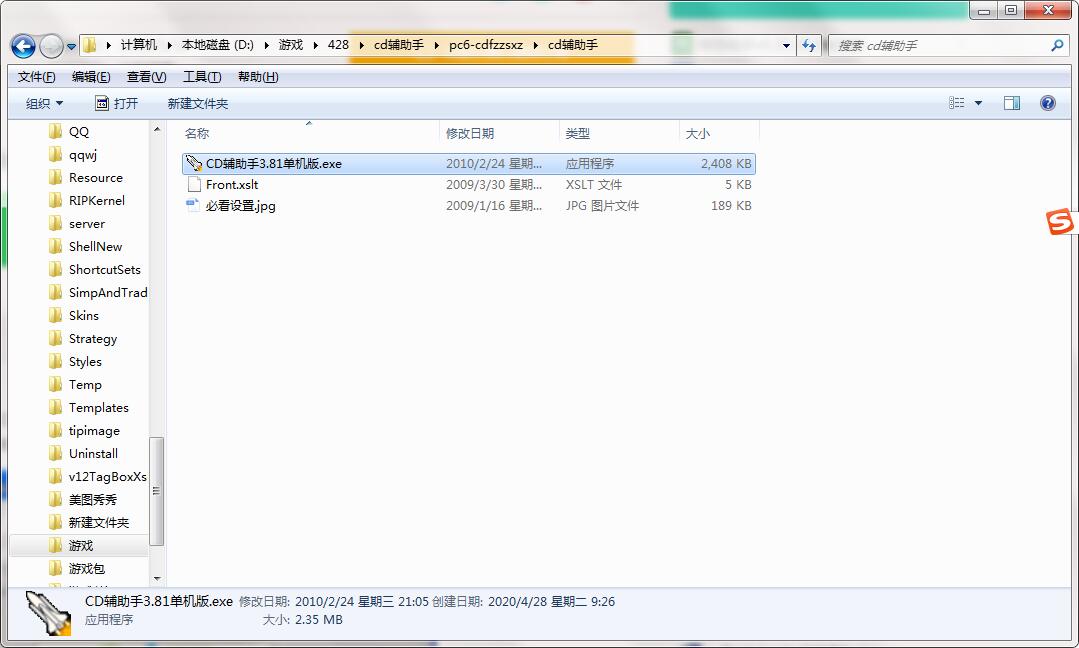The image size is (1079, 648).
Task: Open the RIPKernel folder in the tree
Action: 96,200
